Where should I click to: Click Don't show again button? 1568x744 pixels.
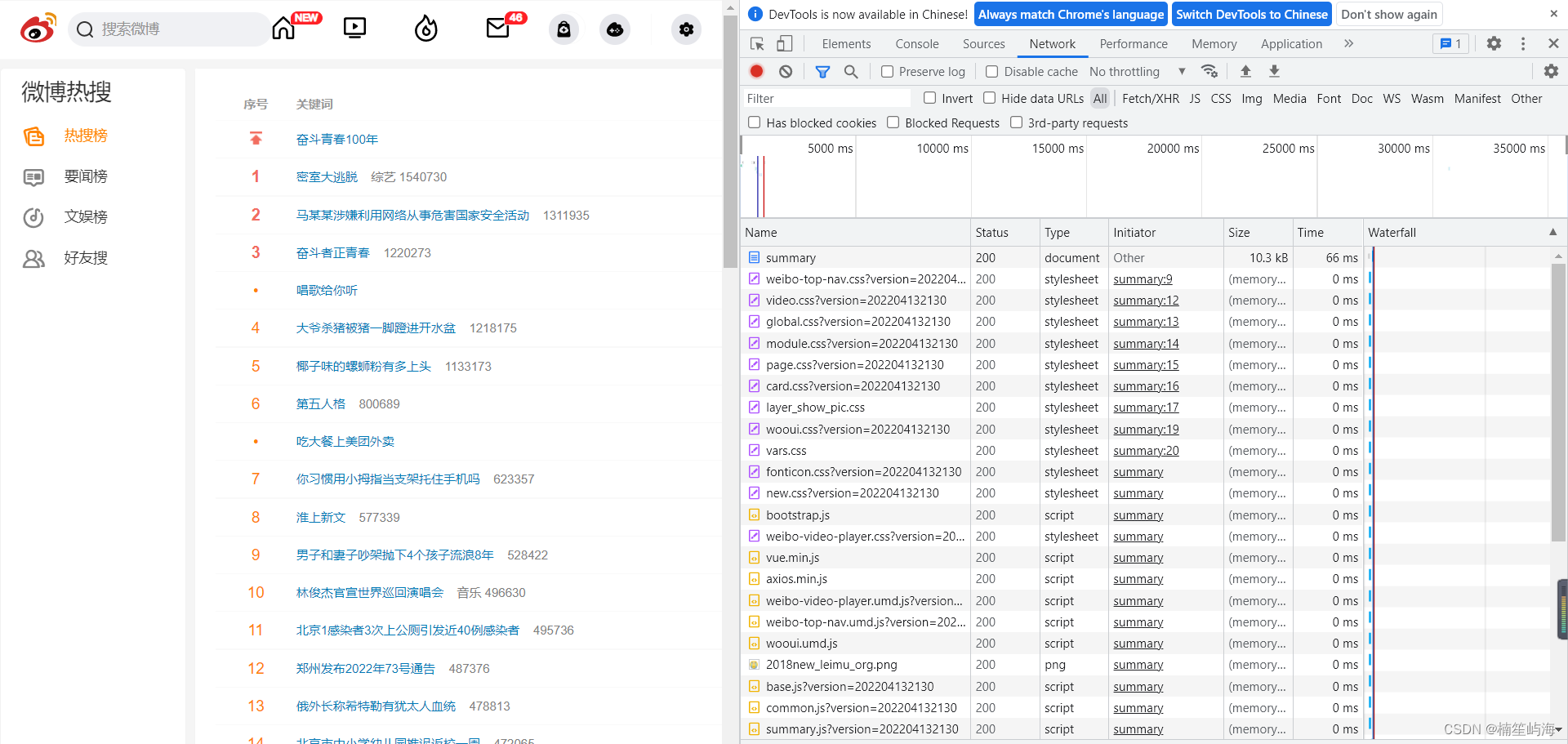click(x=1388, y=15)
